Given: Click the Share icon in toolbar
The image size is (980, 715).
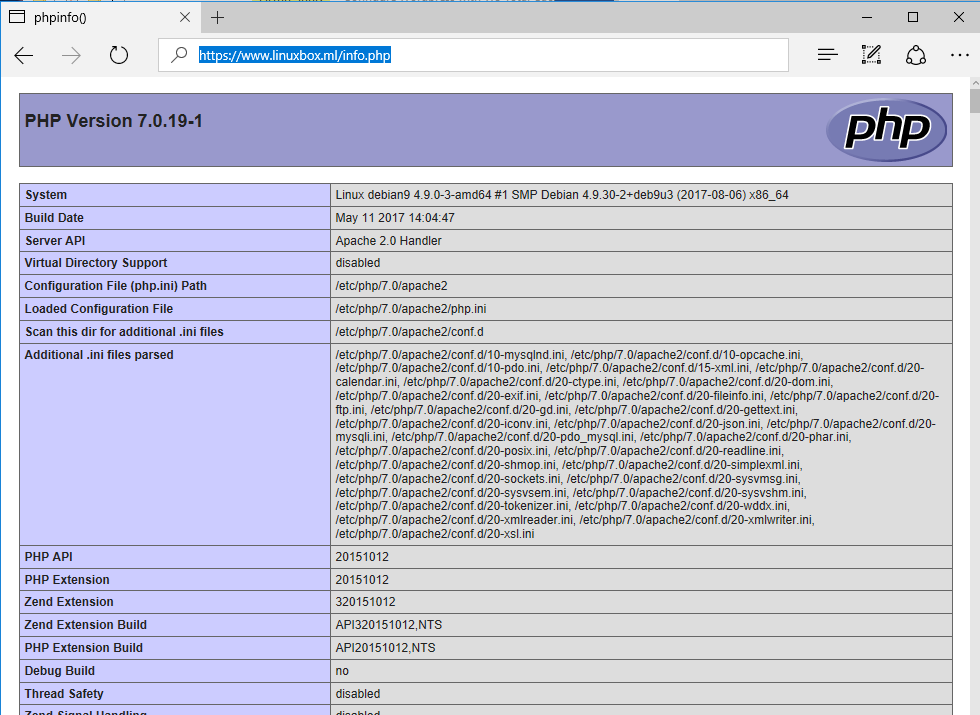Looking at the screenshot, I should (x=916, y=55).
